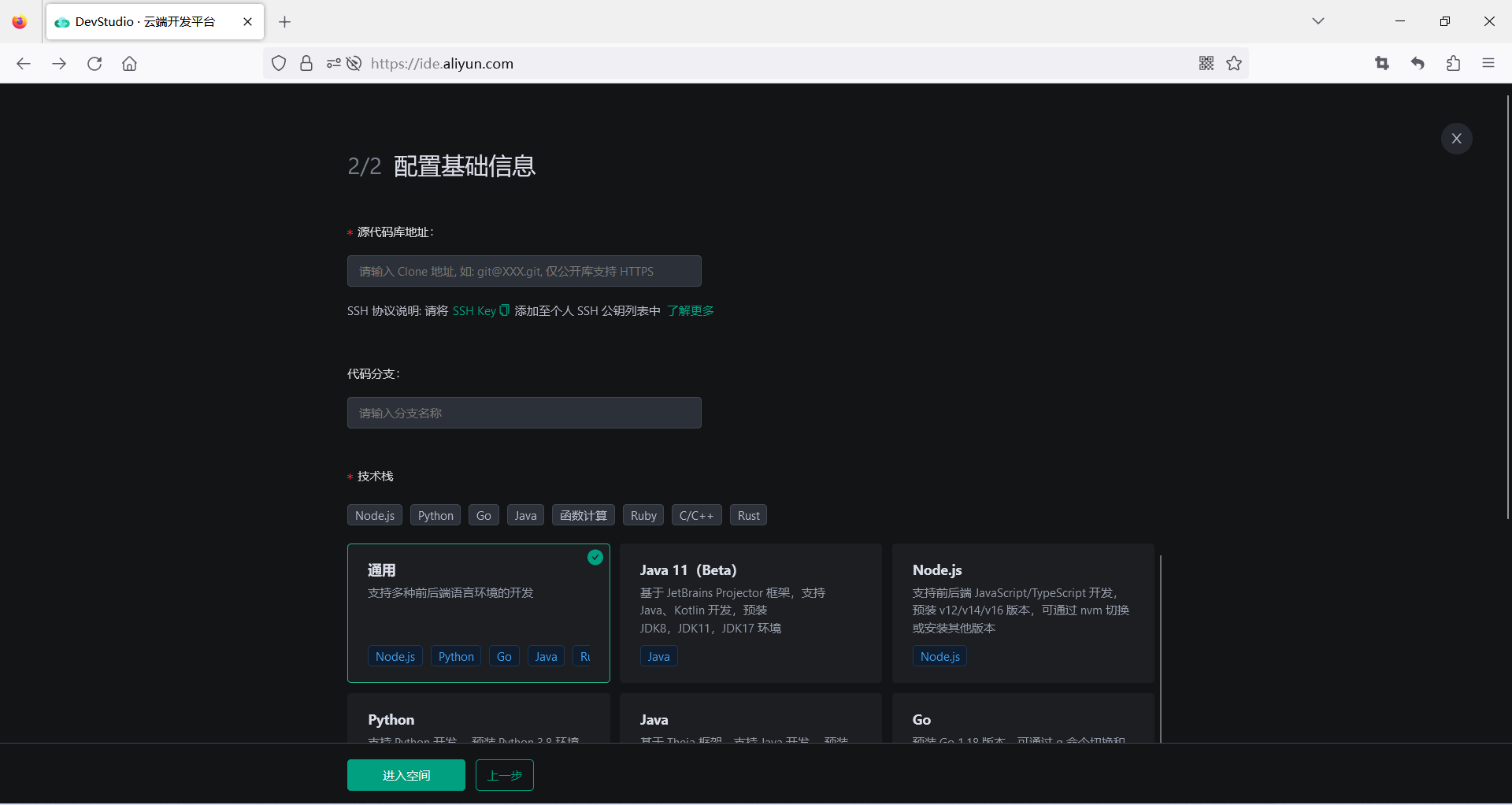This screenshot has height=805, width=1512.
Task: Click the Go tag inside the 通用 card
Action: [x=504, y=656]
